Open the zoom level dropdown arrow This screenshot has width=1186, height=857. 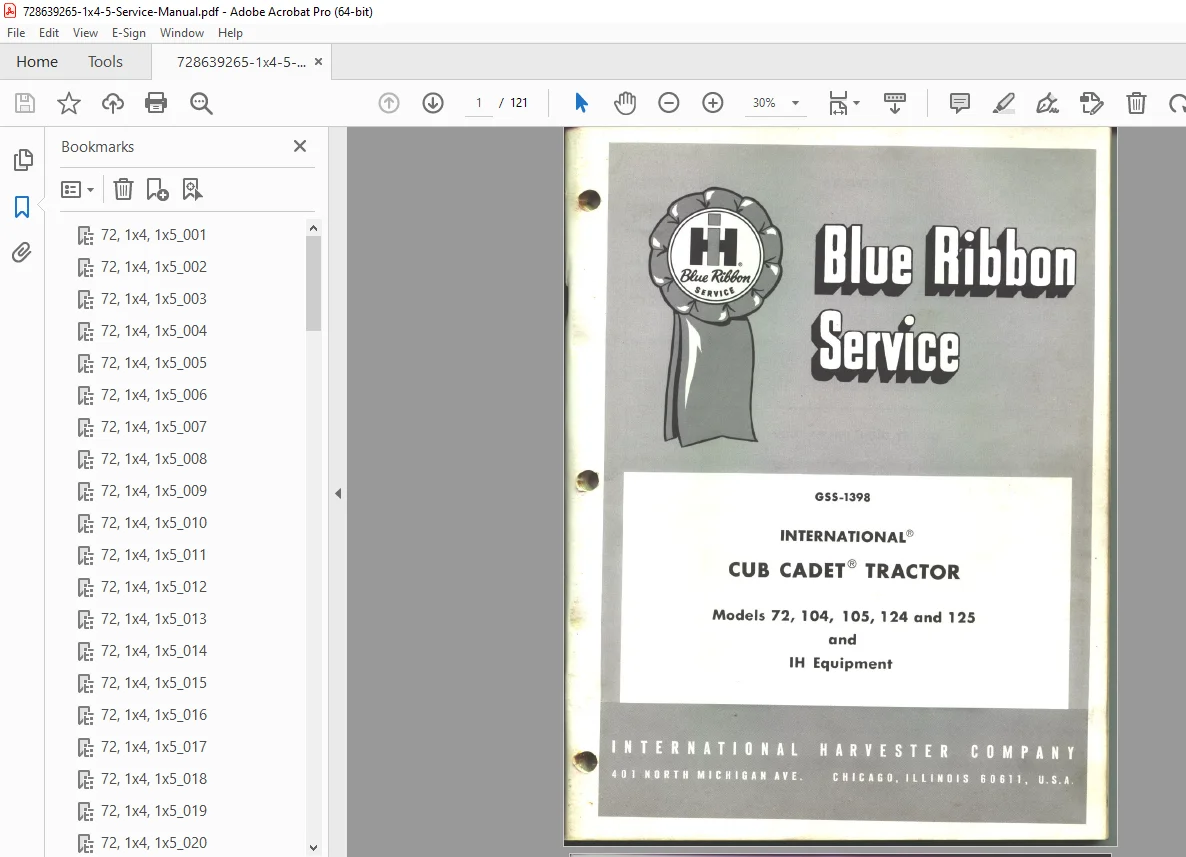796,103
